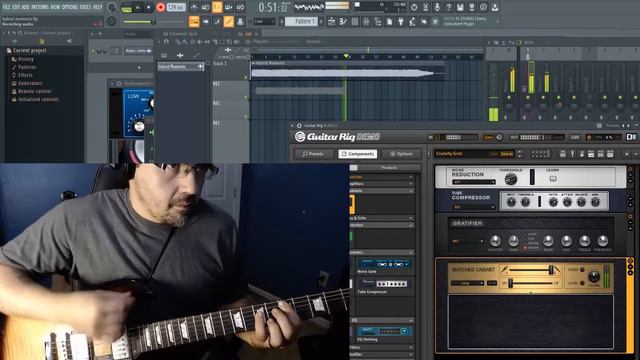Click the metronome icon in Guitar Rig toolbar
Image resolution: width=640 pixels, height=360 pixels.
point(582,154)
